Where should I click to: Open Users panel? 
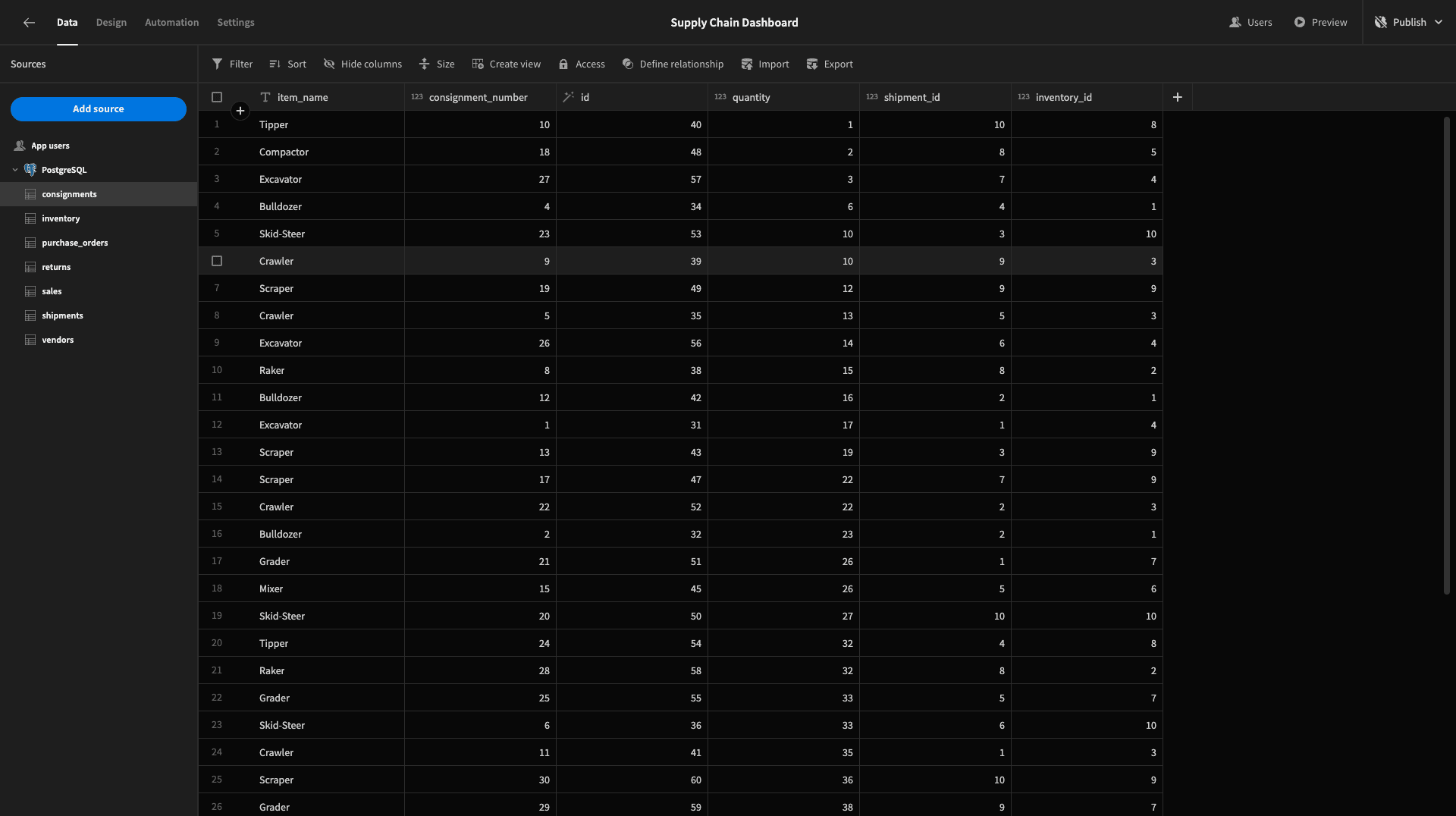[1250, 23]
